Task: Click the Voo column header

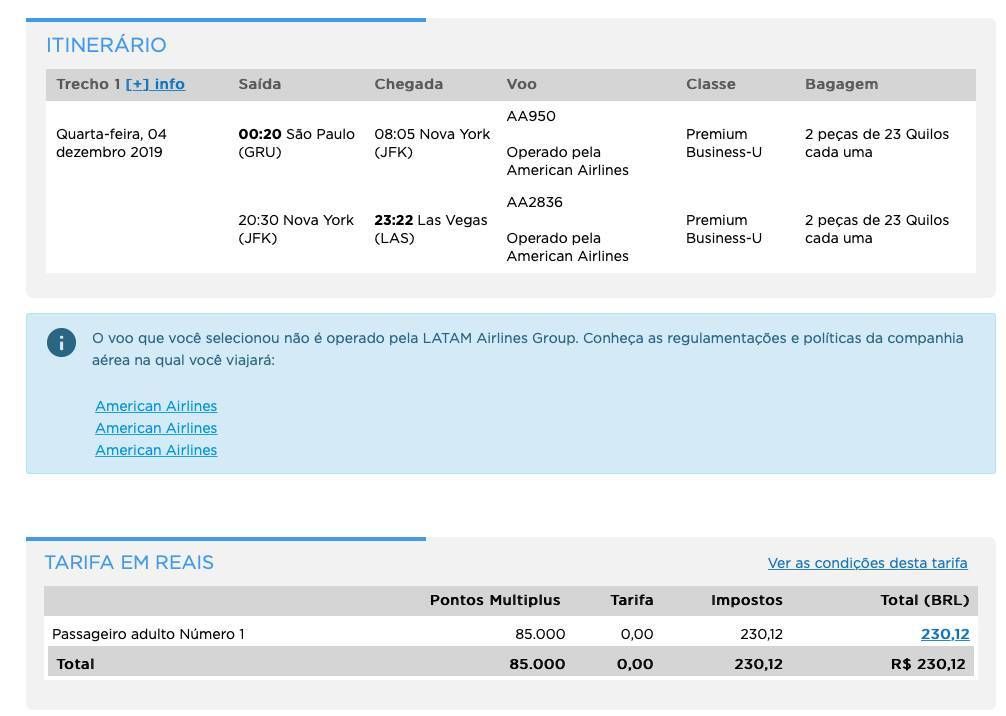Action: pos(521,84)
